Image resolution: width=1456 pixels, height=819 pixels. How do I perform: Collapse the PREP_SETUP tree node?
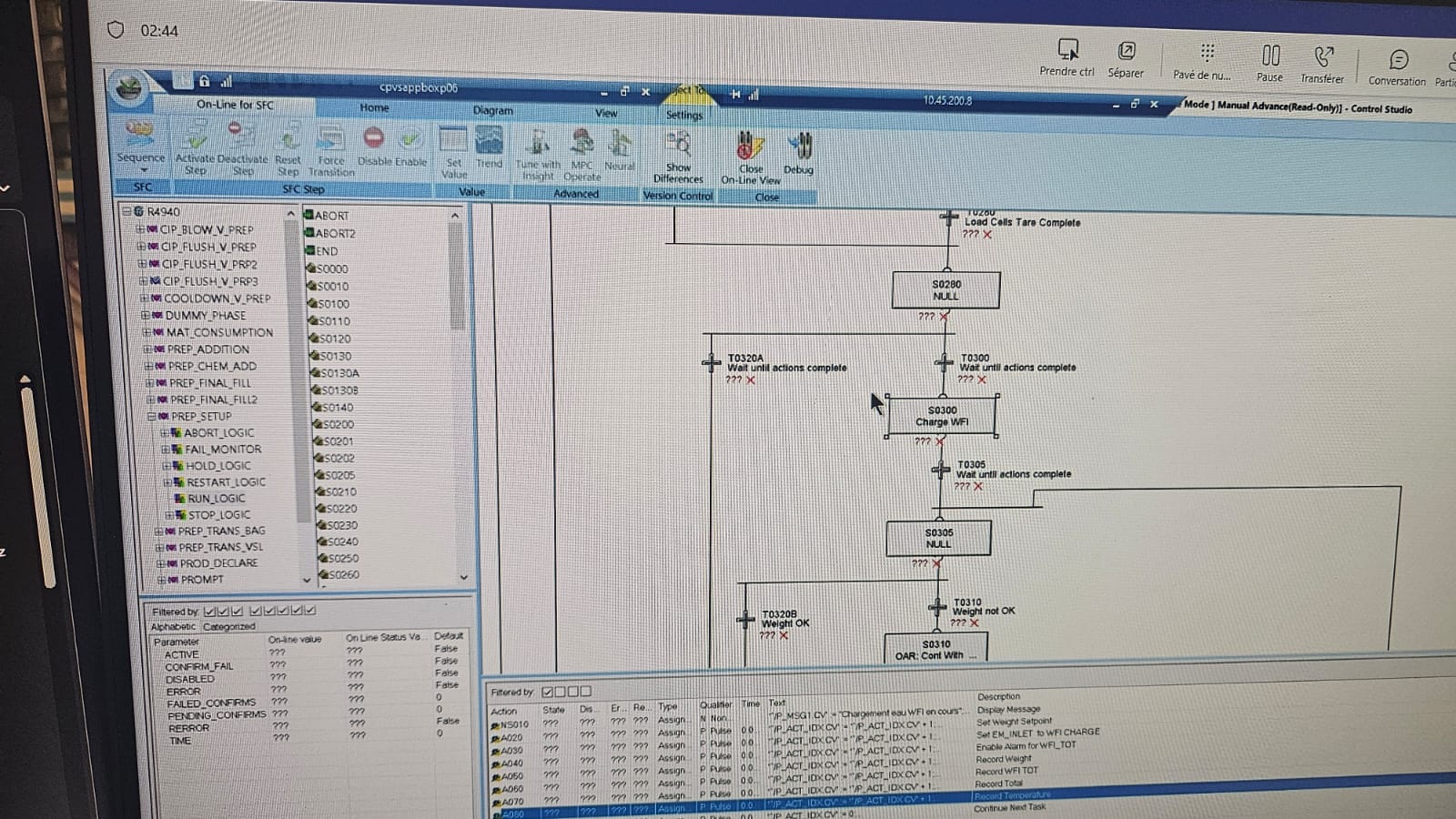(153, 417)
